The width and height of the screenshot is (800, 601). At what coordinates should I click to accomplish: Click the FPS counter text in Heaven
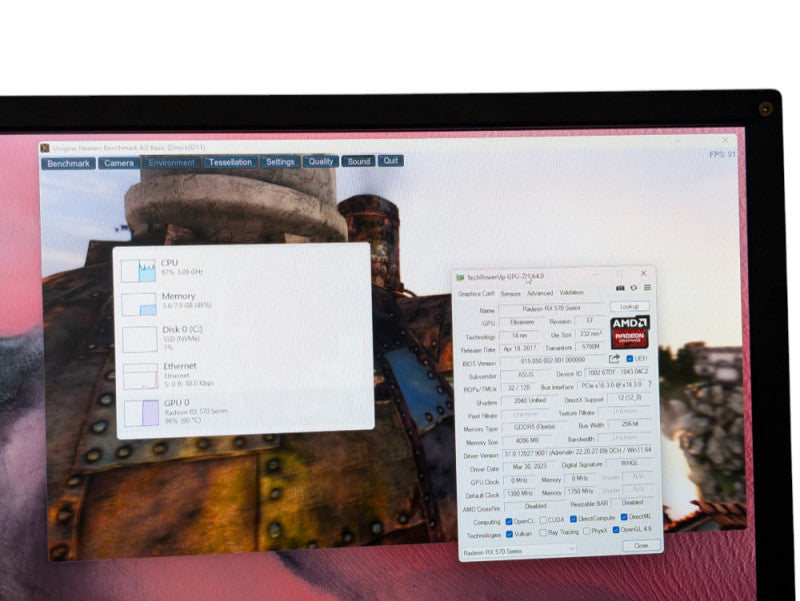tap(722, 154)
